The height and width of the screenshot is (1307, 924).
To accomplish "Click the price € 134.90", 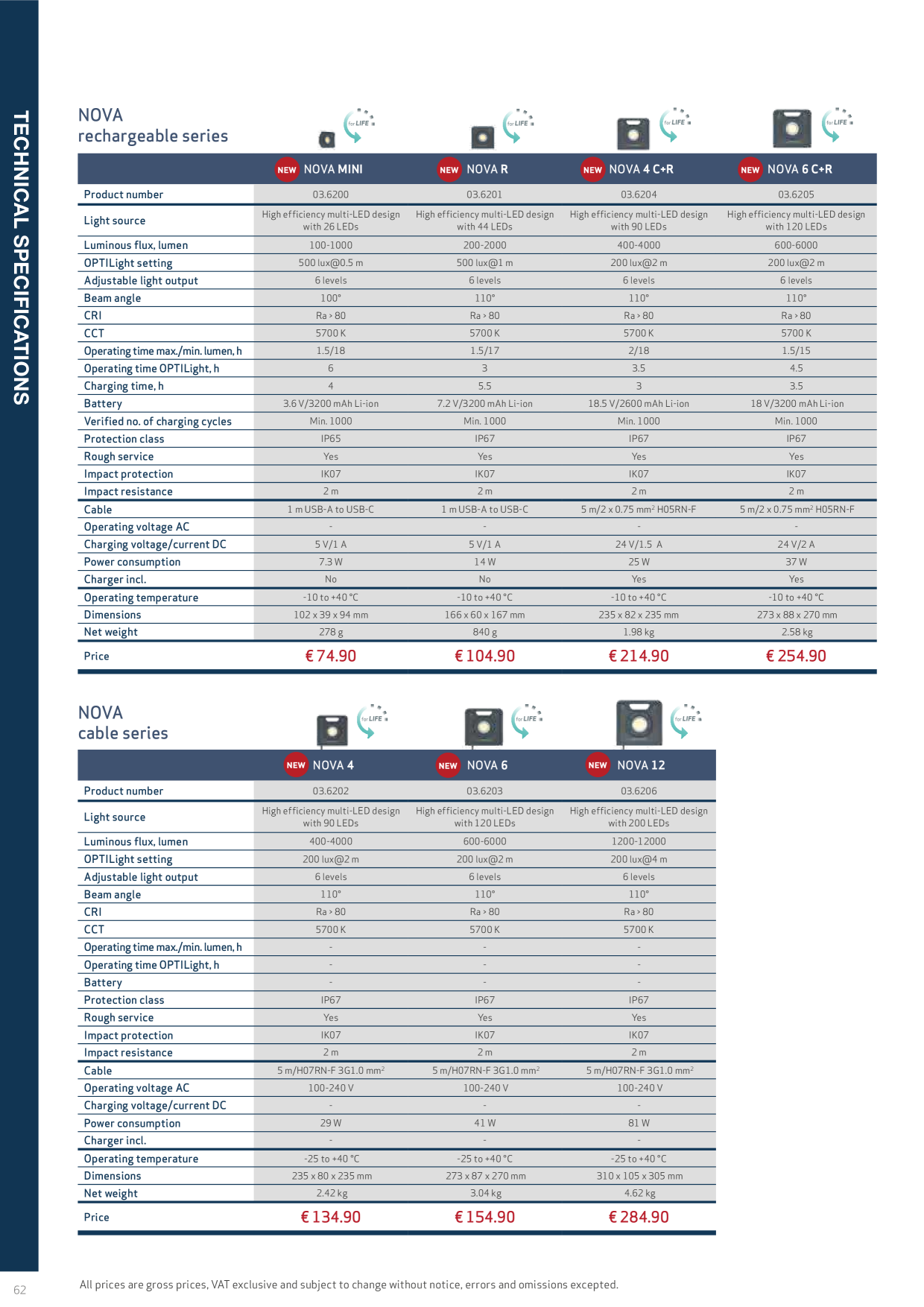I will pos(331,1217).
